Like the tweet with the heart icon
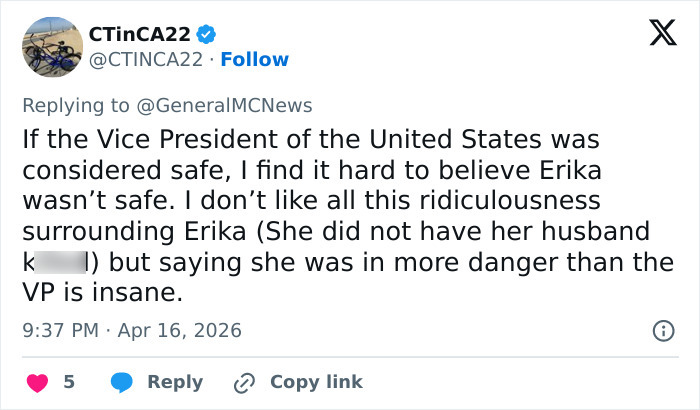 [x=37, y=382]
